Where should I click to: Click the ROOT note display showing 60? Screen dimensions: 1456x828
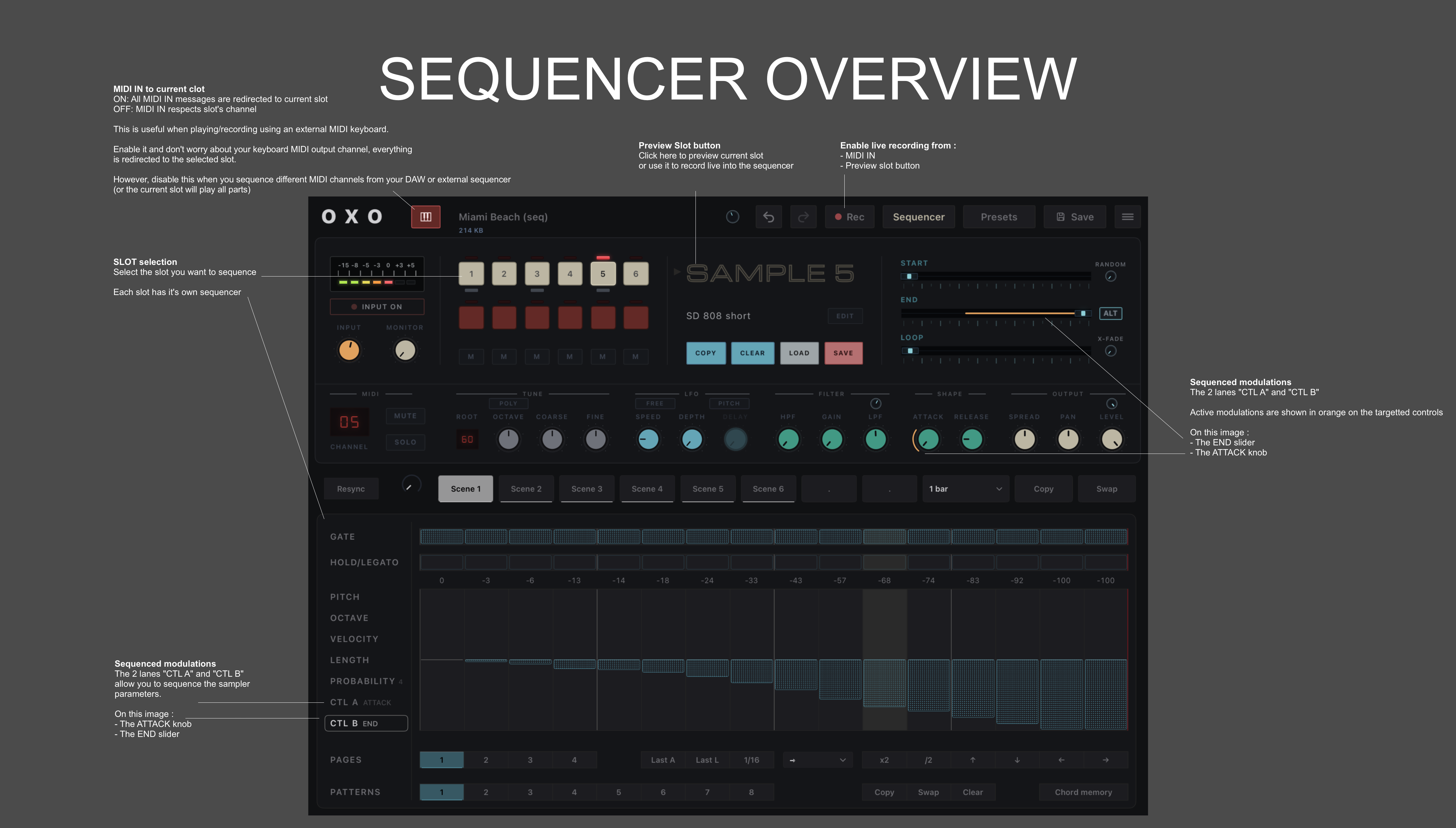pos(467,439)
